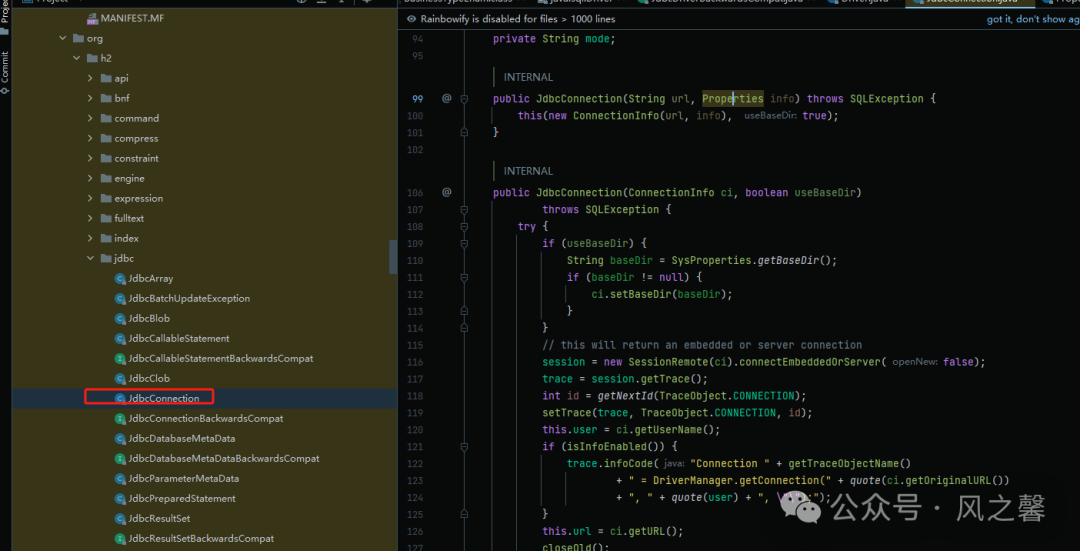This screenshot has height=551, width=1080.
Task: Collapse the jdbc package chevron
Action: click(x=90, y=259)
